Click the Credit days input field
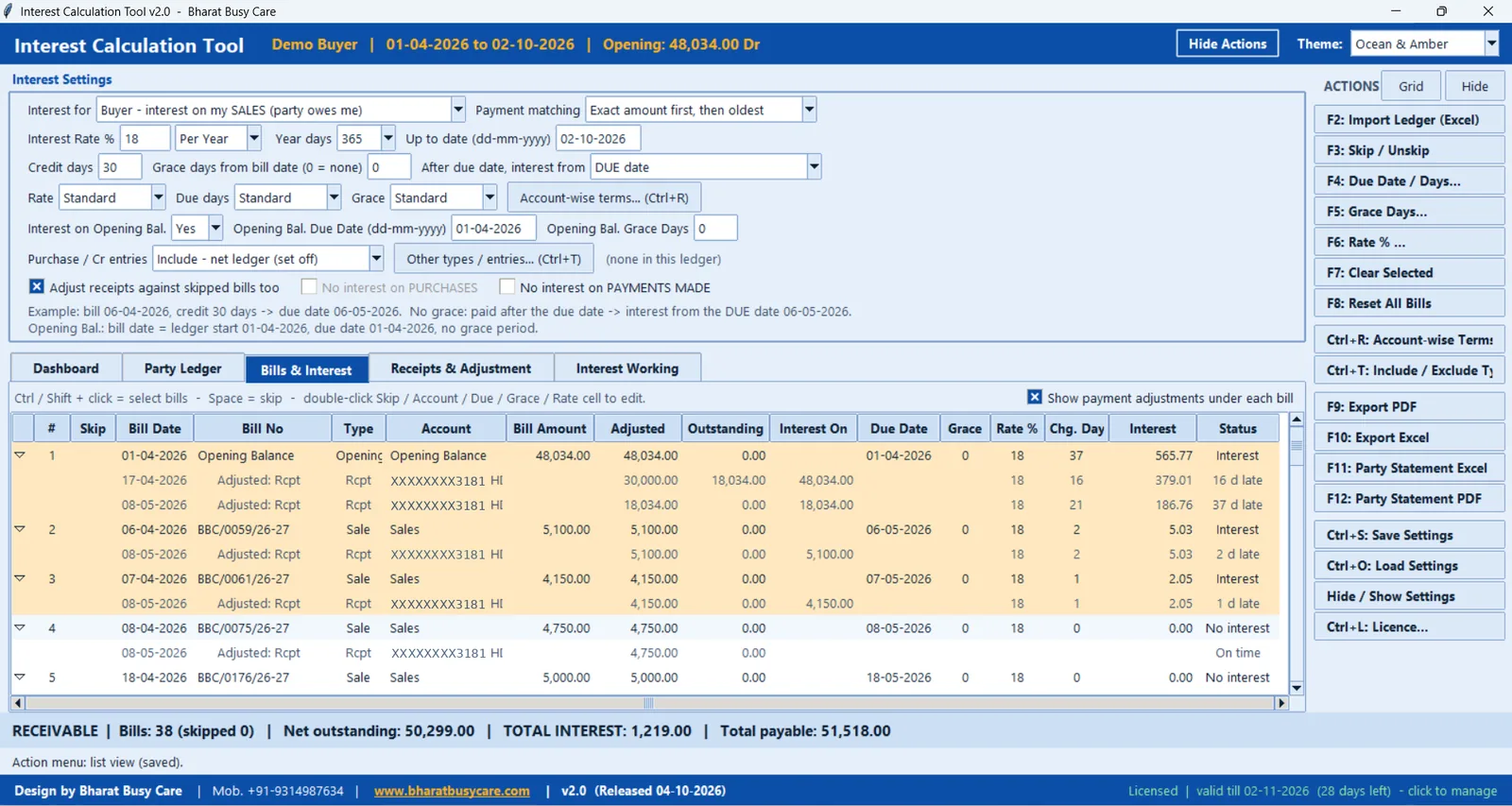Viewport: 1512px width, 806px height. click(120, 167)
